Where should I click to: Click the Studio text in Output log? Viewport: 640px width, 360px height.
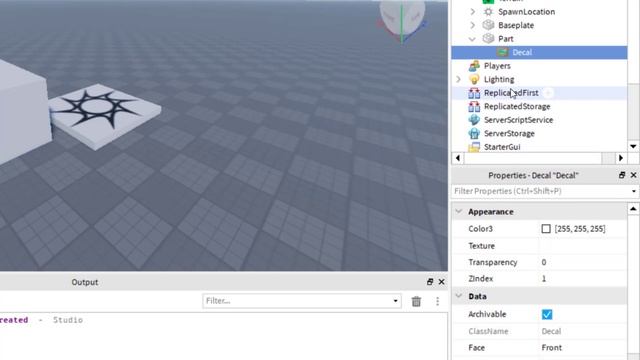pos(68,320)
